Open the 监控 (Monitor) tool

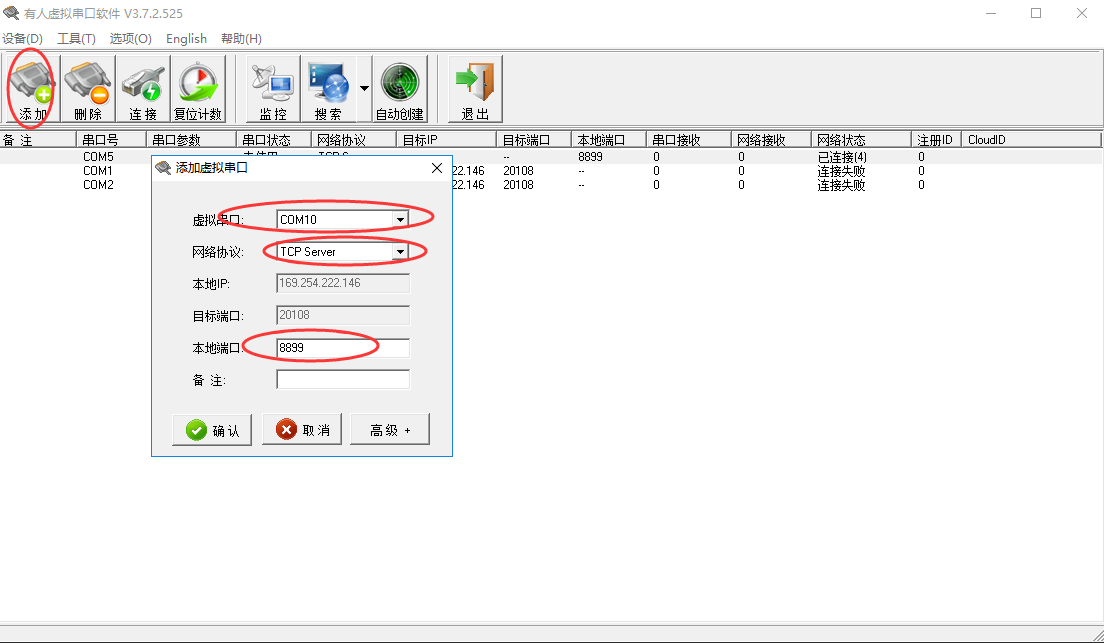point(273,89)
